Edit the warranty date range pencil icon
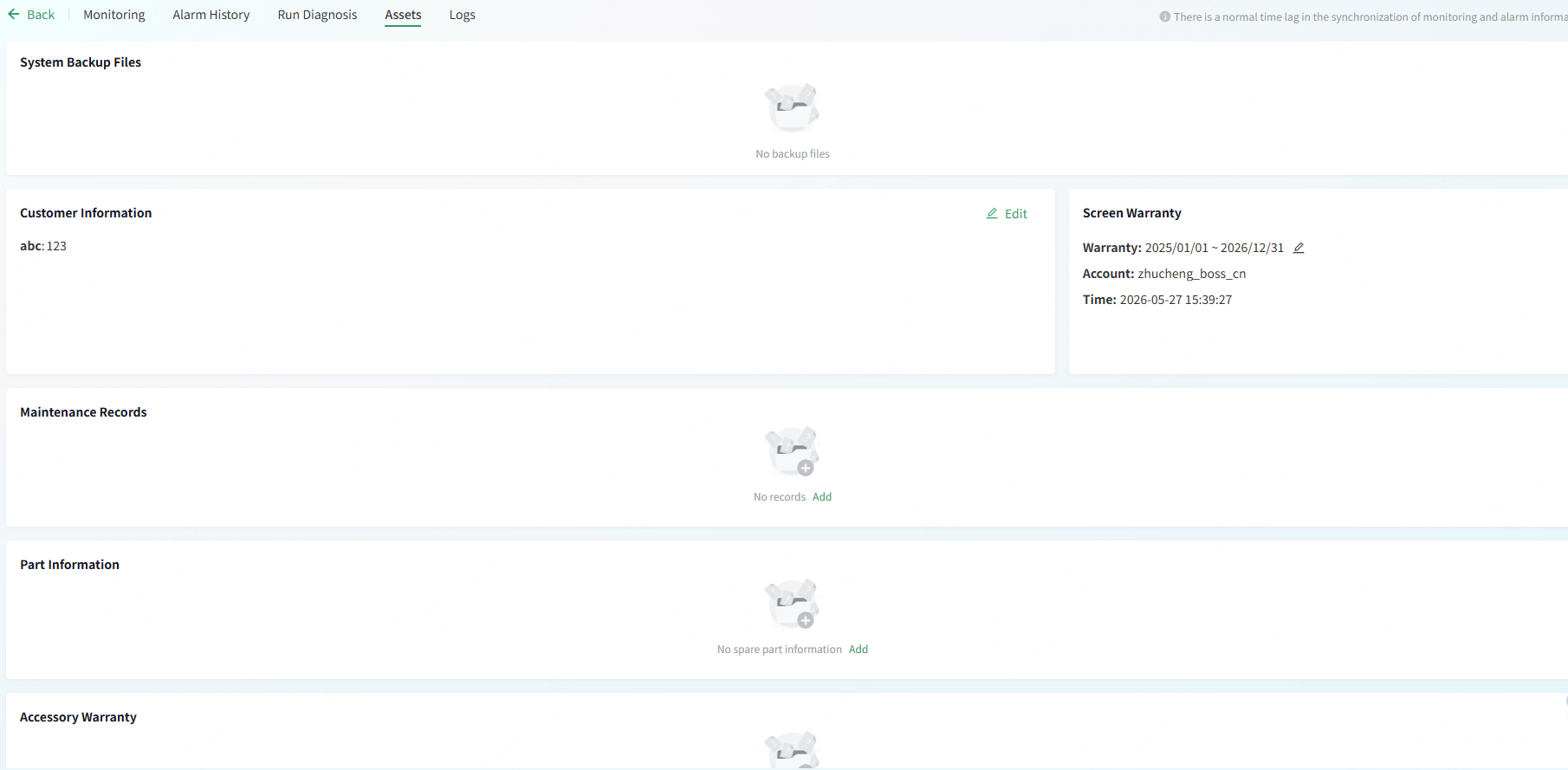The height and width of the screenshot is (770, 1568). pyautogui.click(x=1299, y=248)
